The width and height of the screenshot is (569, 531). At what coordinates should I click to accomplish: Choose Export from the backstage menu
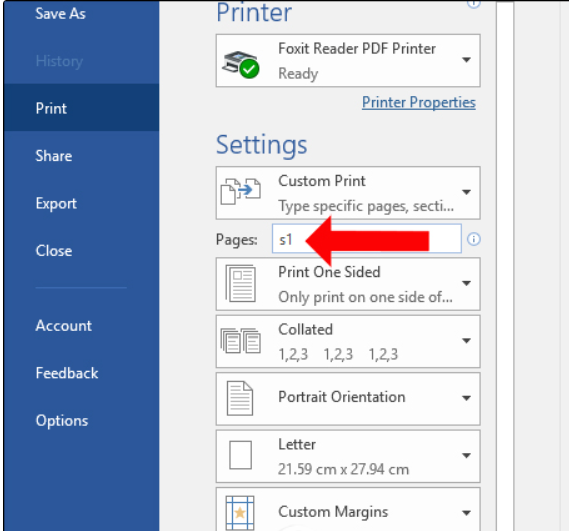coord(56,204)
